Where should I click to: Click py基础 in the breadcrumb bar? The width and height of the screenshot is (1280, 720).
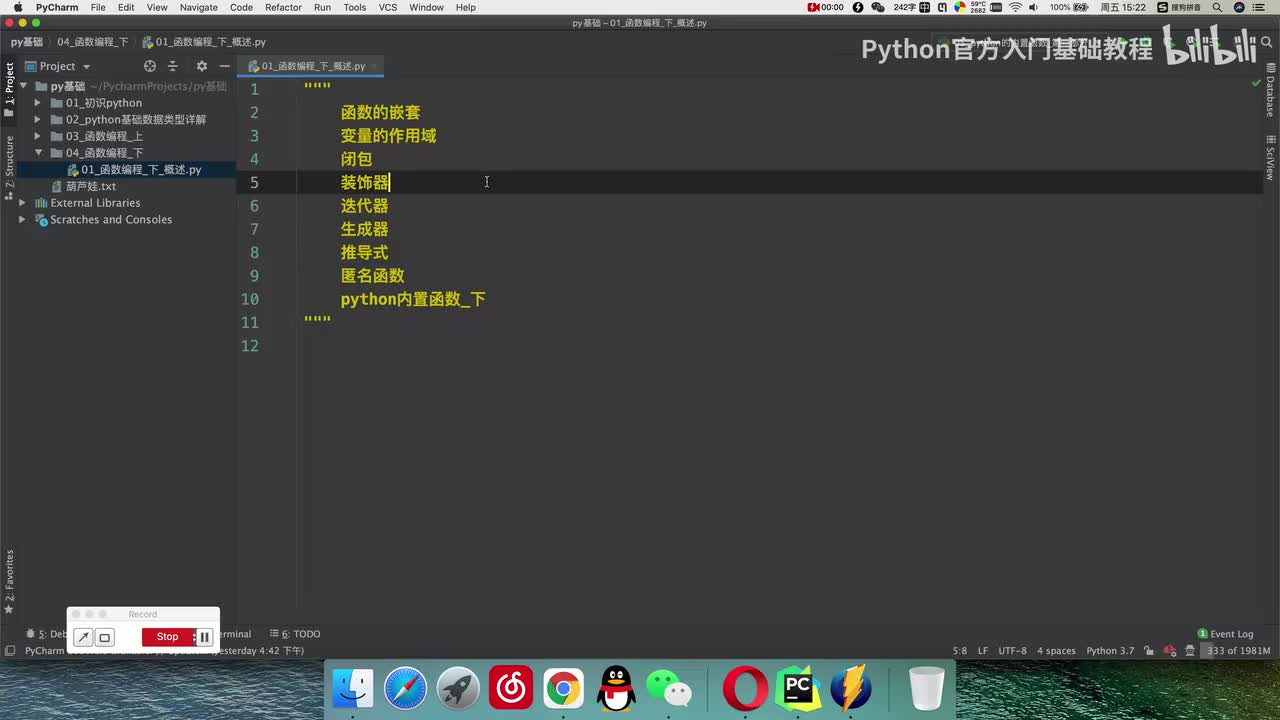27,42
